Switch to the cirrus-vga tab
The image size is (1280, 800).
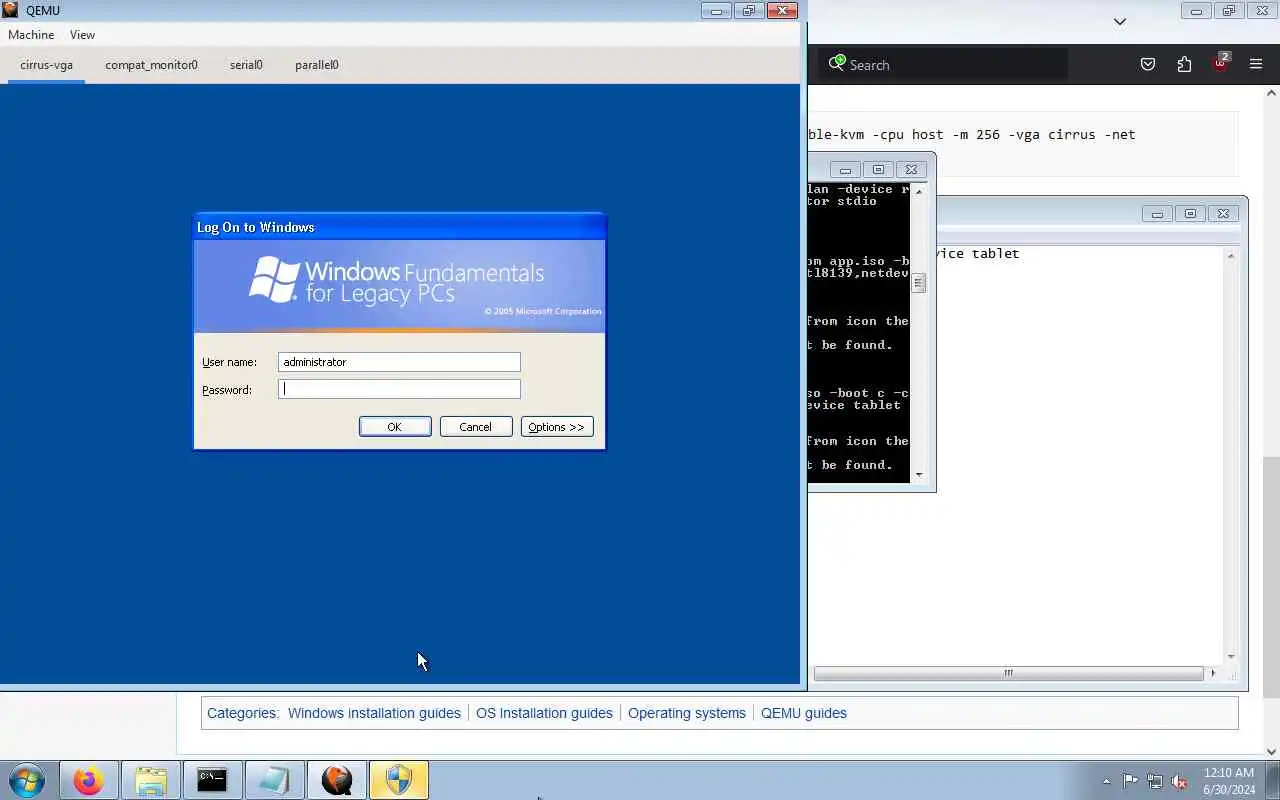click(x=46, y=65)
